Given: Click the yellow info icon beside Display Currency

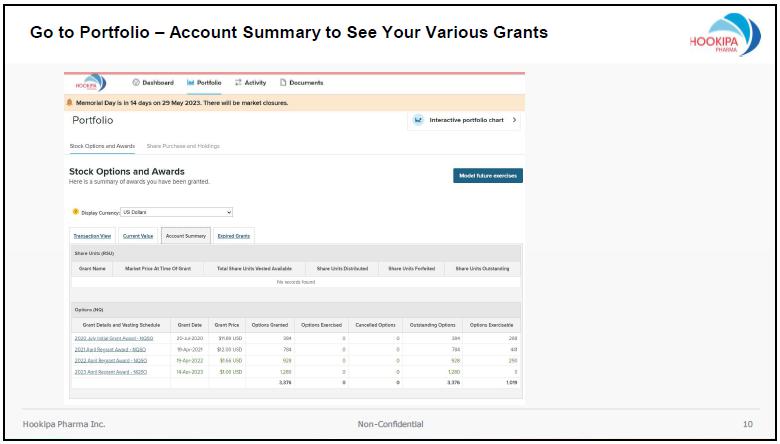Looking at the screenshot, I should tap(75, 212).
